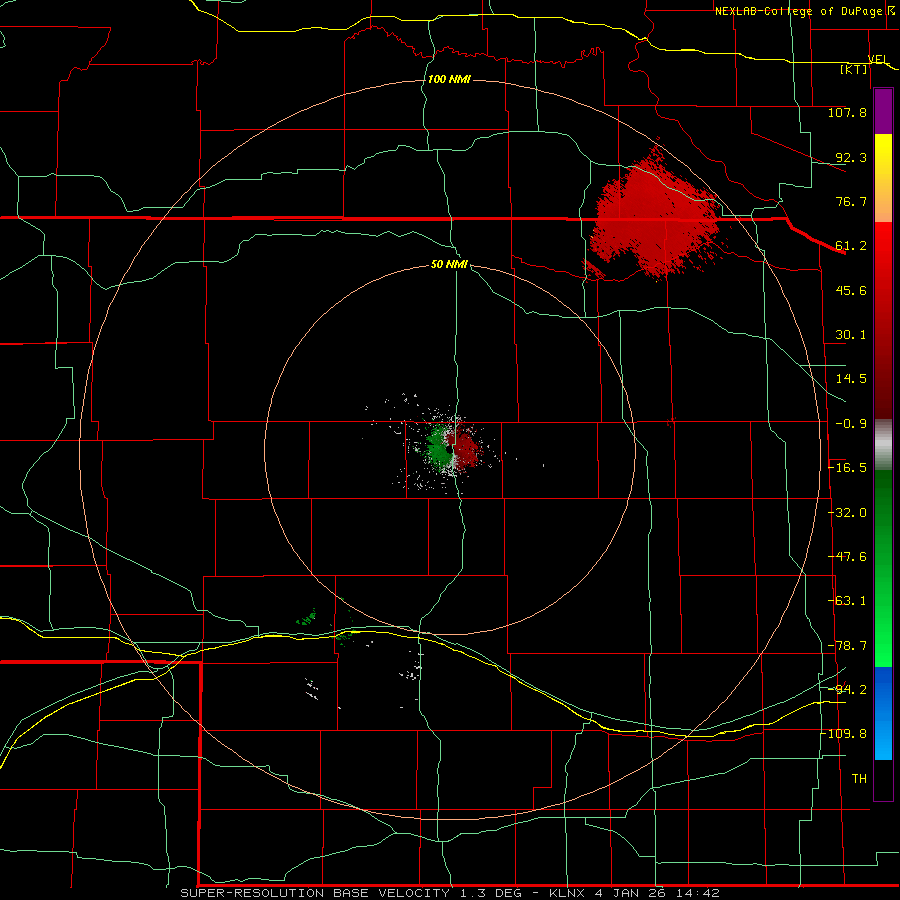Click the 14.5 velocity scale value
Screen dimensions: 900x900
(x=851, y=379)
